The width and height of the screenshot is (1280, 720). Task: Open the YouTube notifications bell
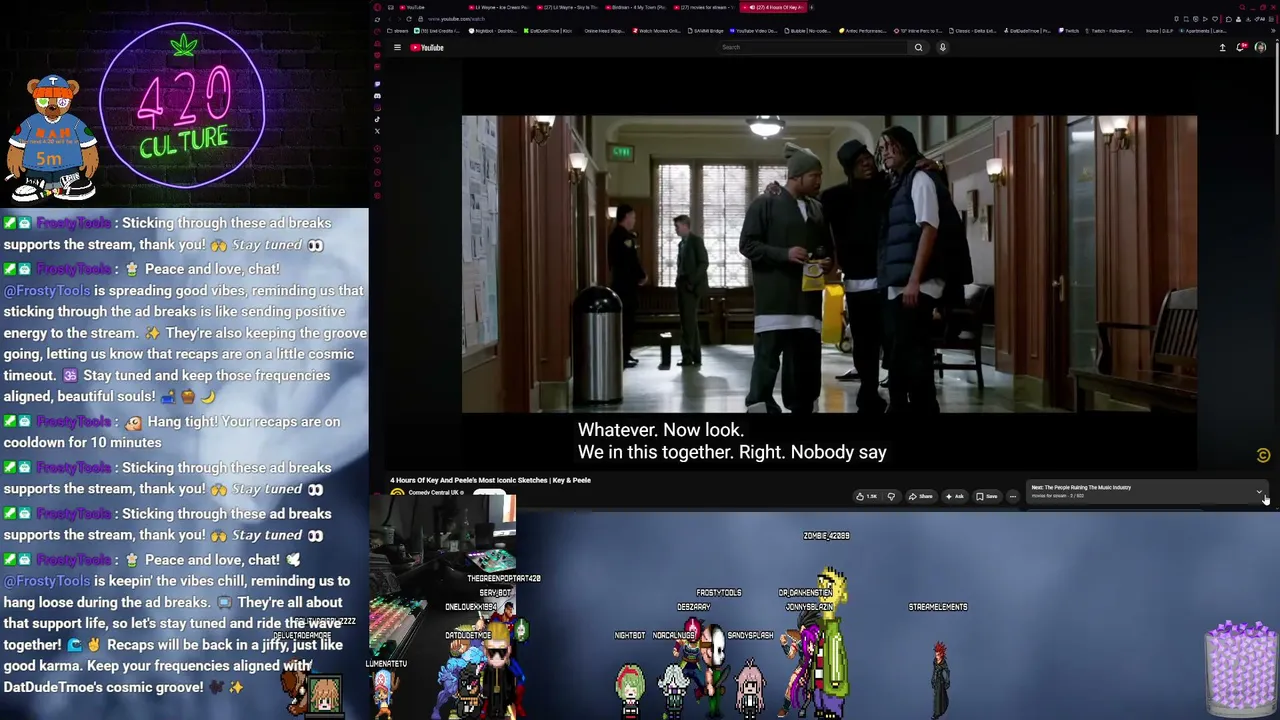pos(1241,47)
